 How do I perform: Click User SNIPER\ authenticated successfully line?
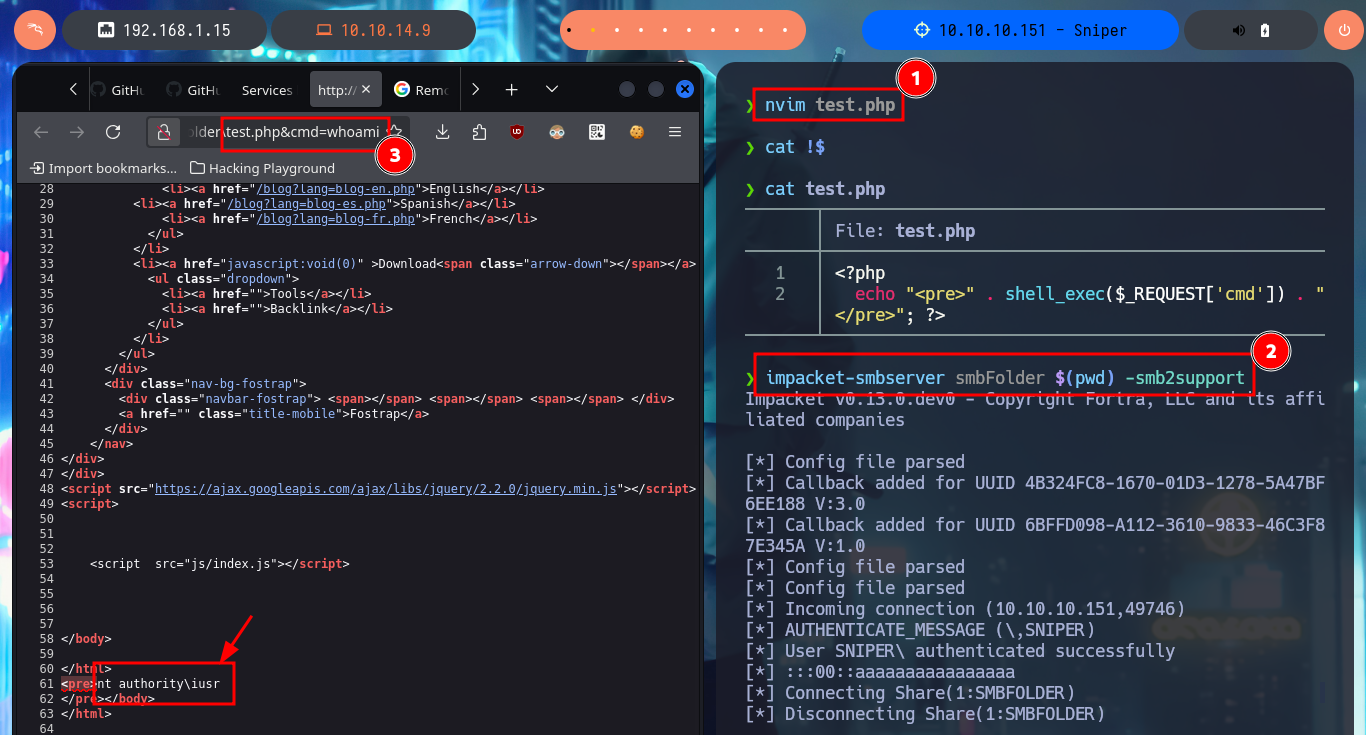click(x=960, y=651)
